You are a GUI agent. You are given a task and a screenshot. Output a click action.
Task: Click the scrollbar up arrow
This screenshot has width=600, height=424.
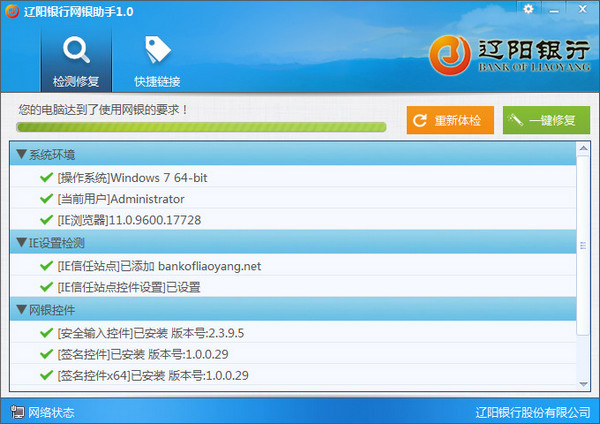583,148
